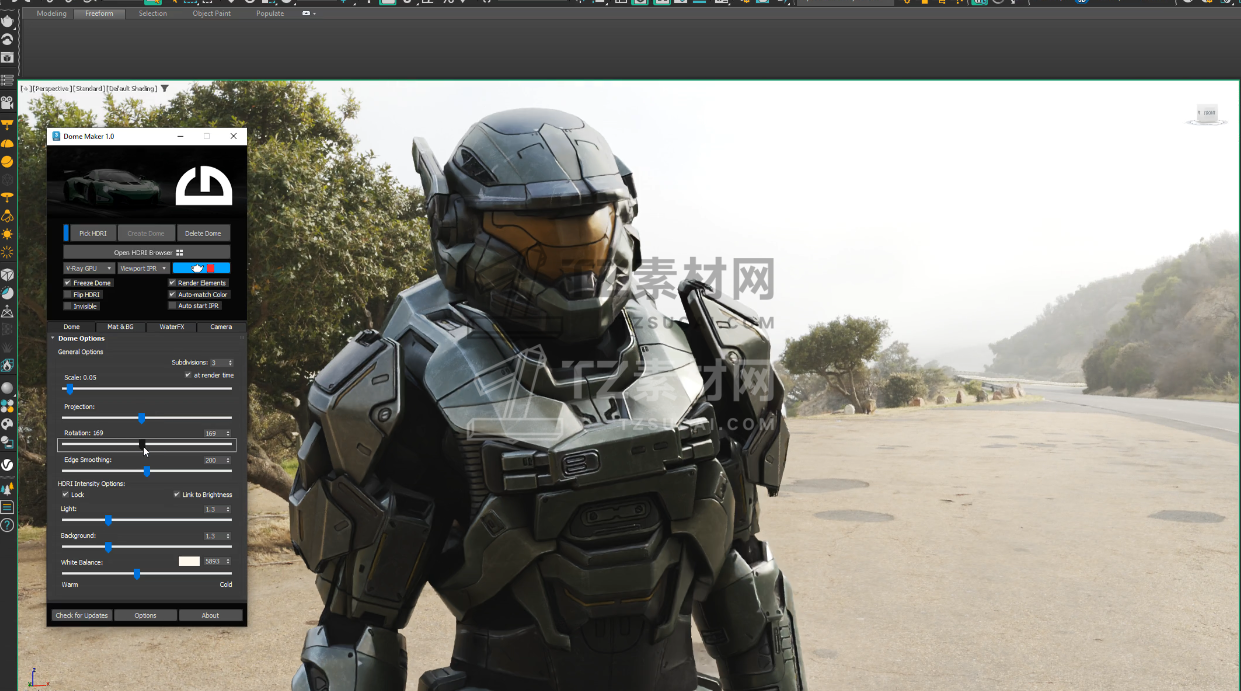Switch to the Mat & BG tab
The image size is (1241, 691).
click(121, 327)
